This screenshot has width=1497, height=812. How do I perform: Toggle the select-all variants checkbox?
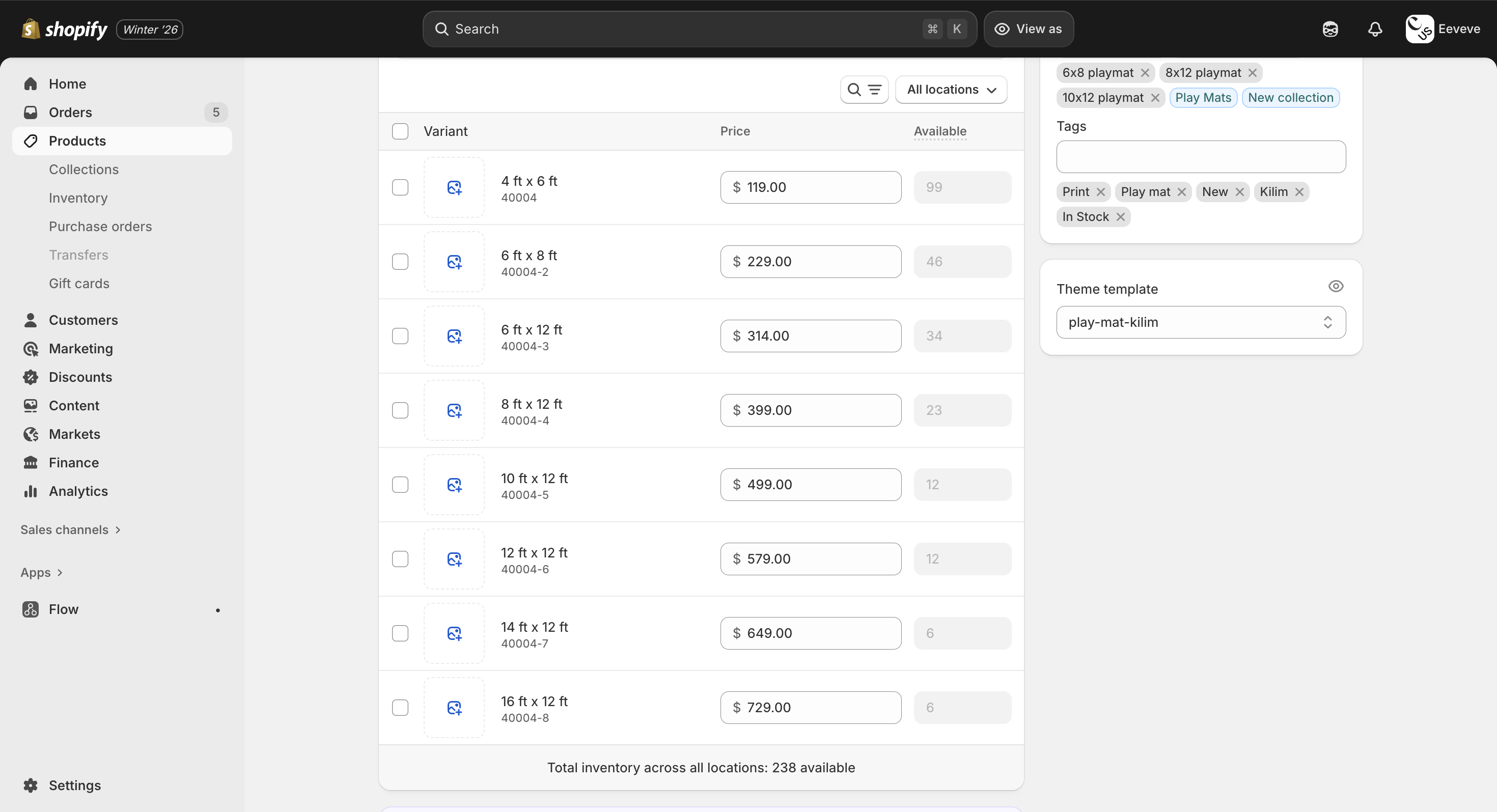[x=400, y=131]
